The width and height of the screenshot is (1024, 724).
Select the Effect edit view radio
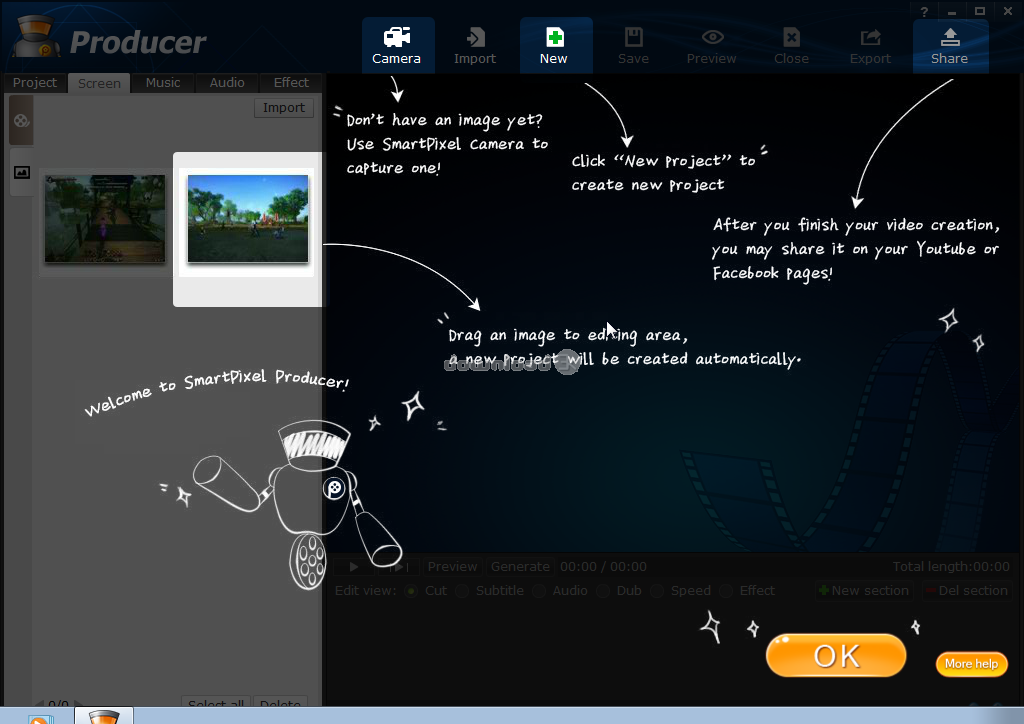tap(726, 591)
